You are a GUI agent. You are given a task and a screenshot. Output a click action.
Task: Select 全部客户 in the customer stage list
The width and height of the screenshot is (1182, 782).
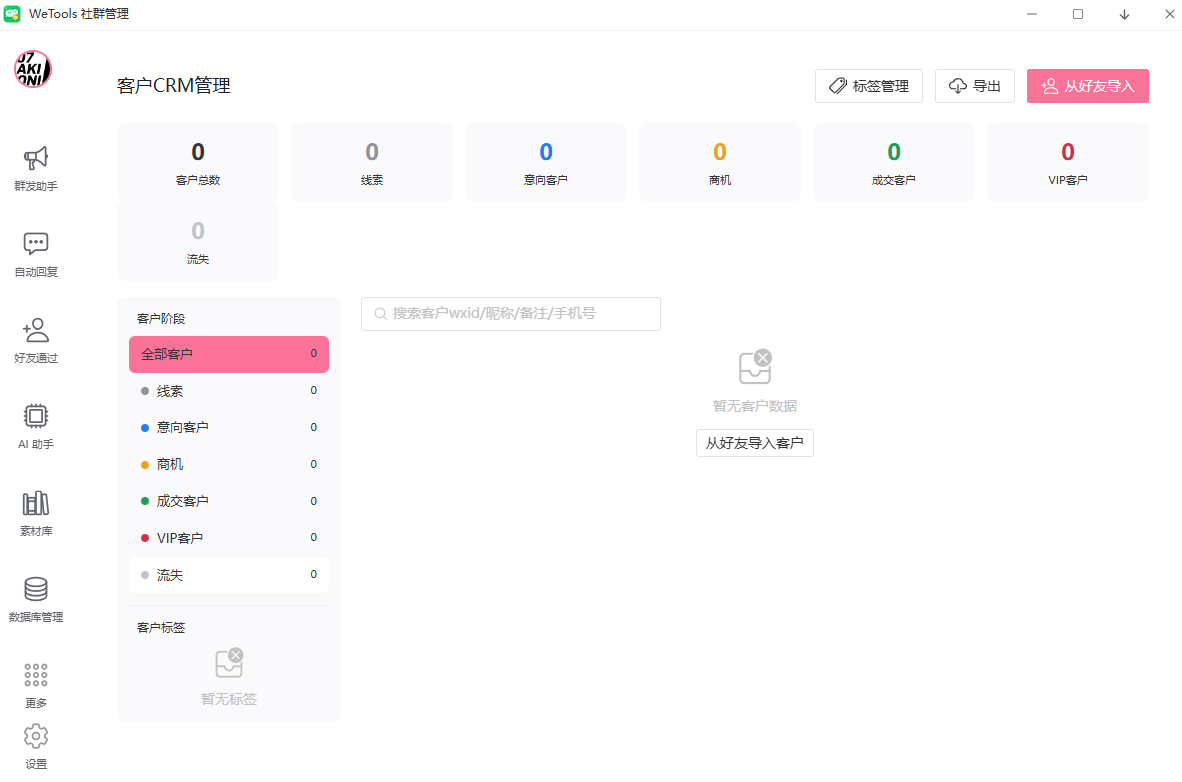(228, 354)
